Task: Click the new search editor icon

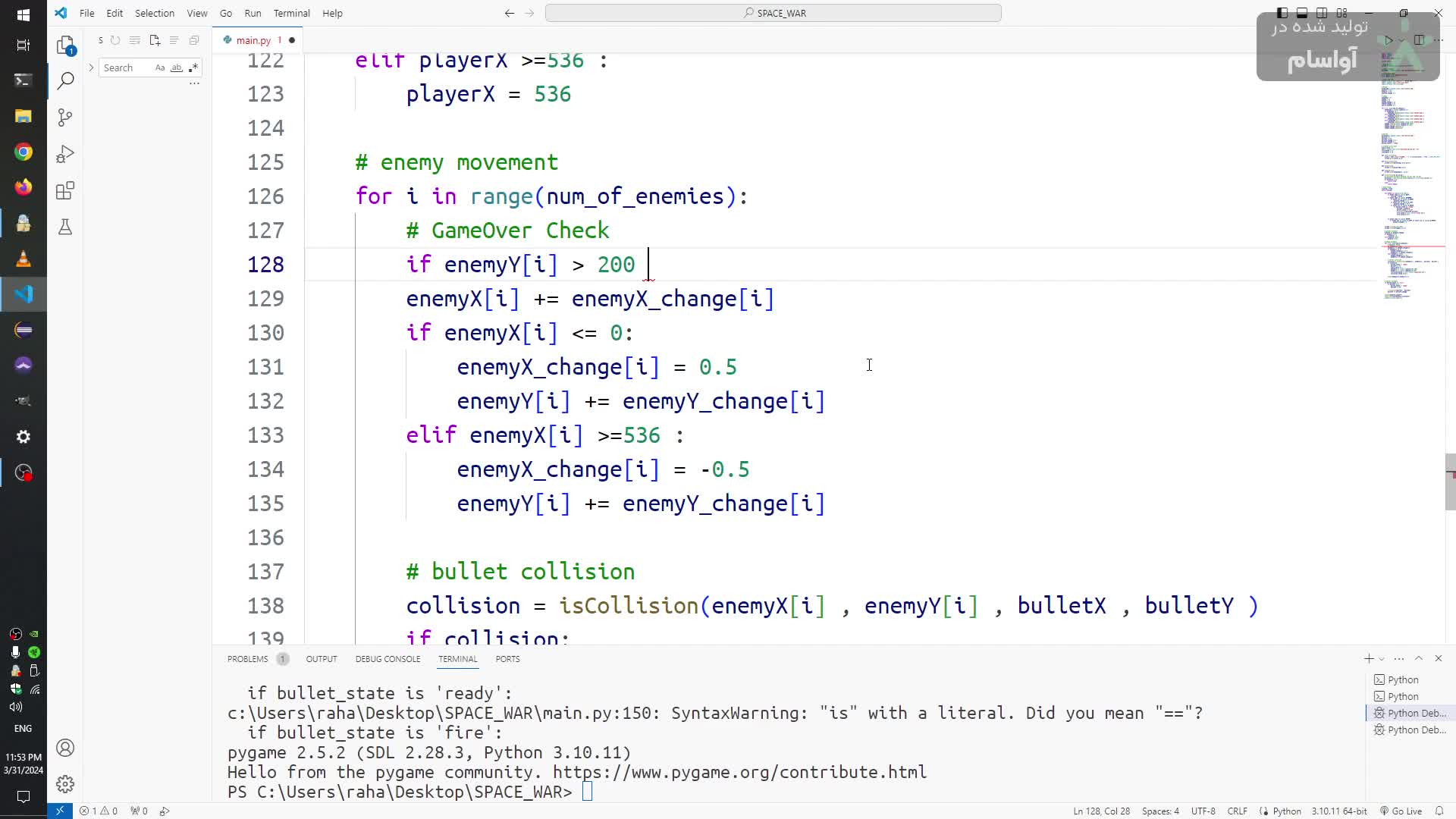Action: coord(155,40)
